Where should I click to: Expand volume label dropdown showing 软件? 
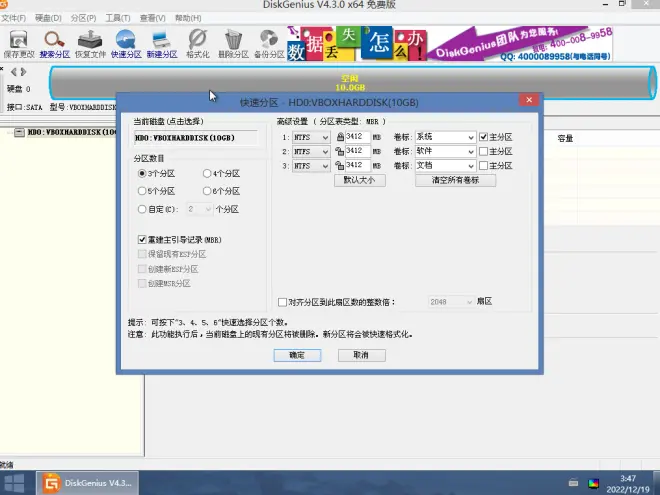(445, 152)
